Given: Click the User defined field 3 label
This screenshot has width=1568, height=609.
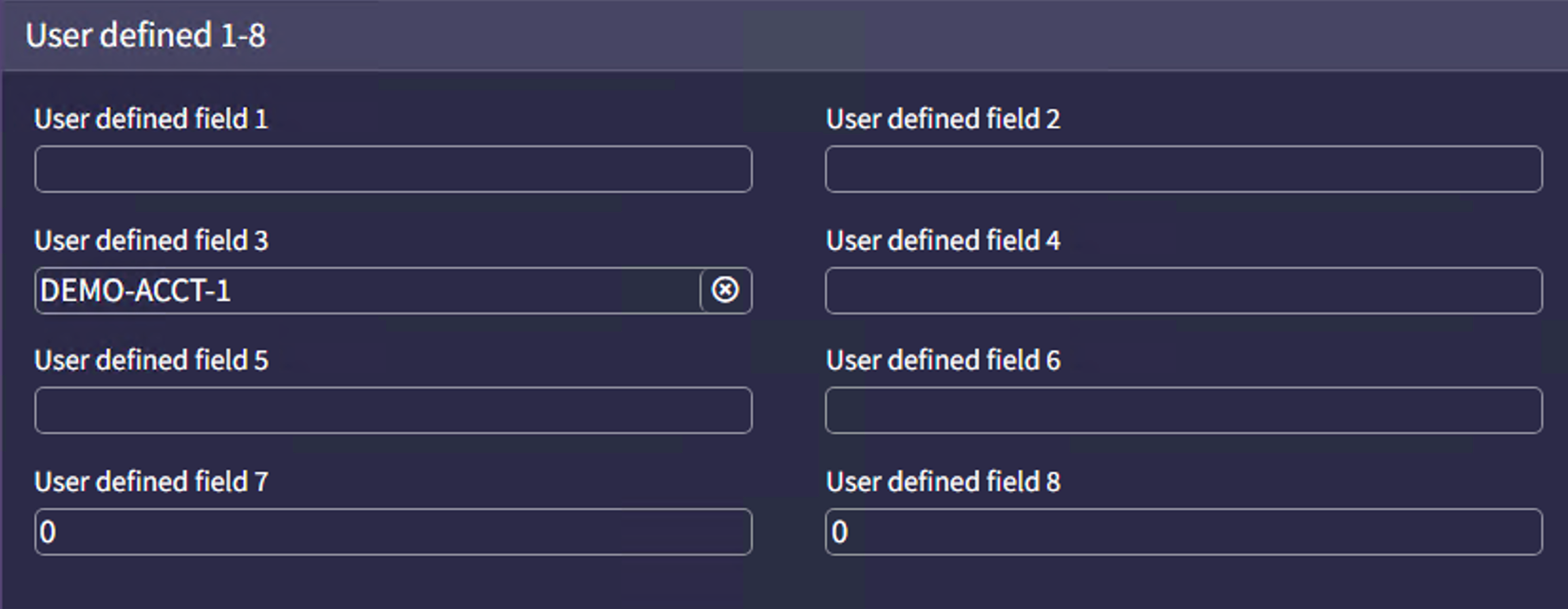Looking at the screenshot, I should click(150, 240).
